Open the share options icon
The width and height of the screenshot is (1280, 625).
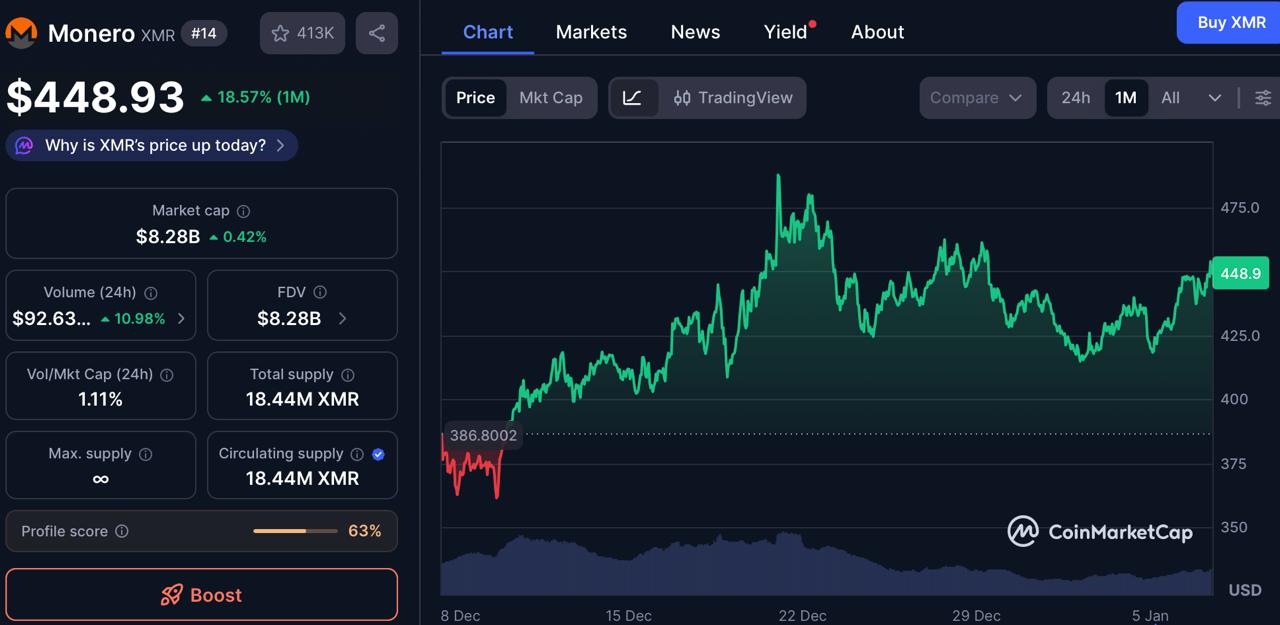pos(376,32)
